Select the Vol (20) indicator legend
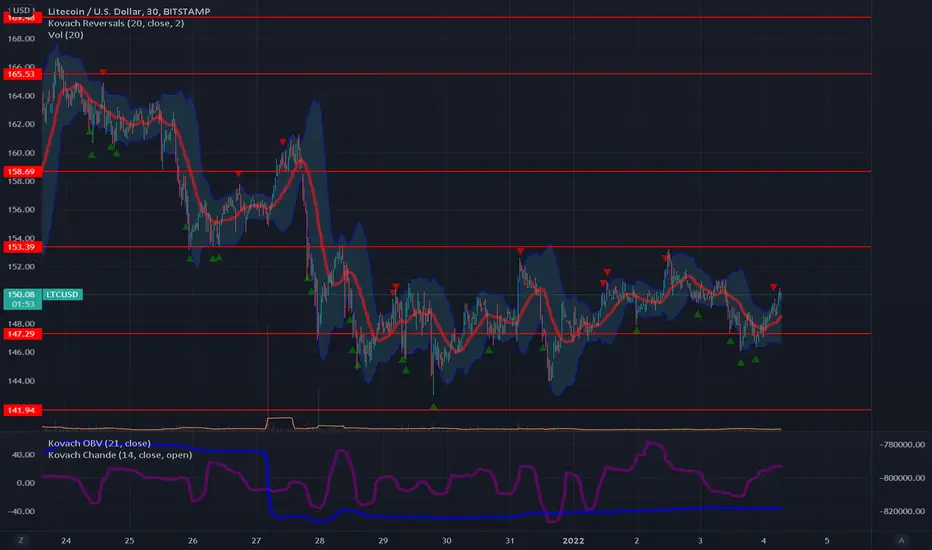This screenshot has width=932, height=550. pos(65,35)
